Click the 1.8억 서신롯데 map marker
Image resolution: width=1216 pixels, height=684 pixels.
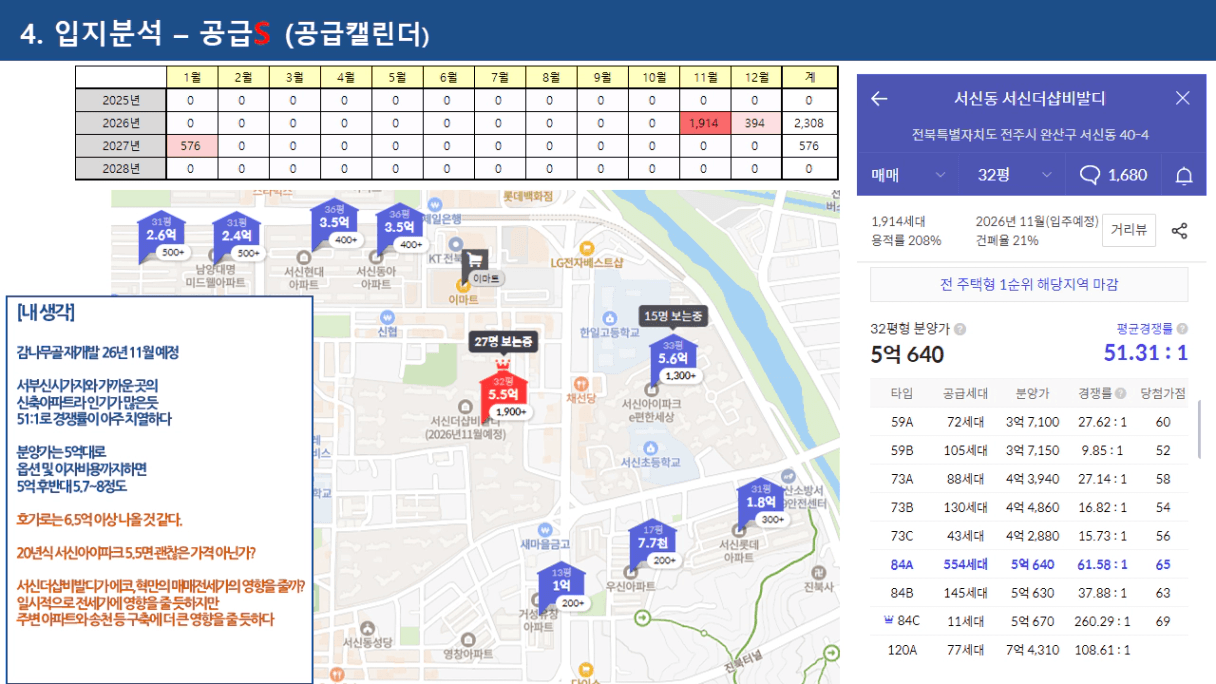click(762, 502)
